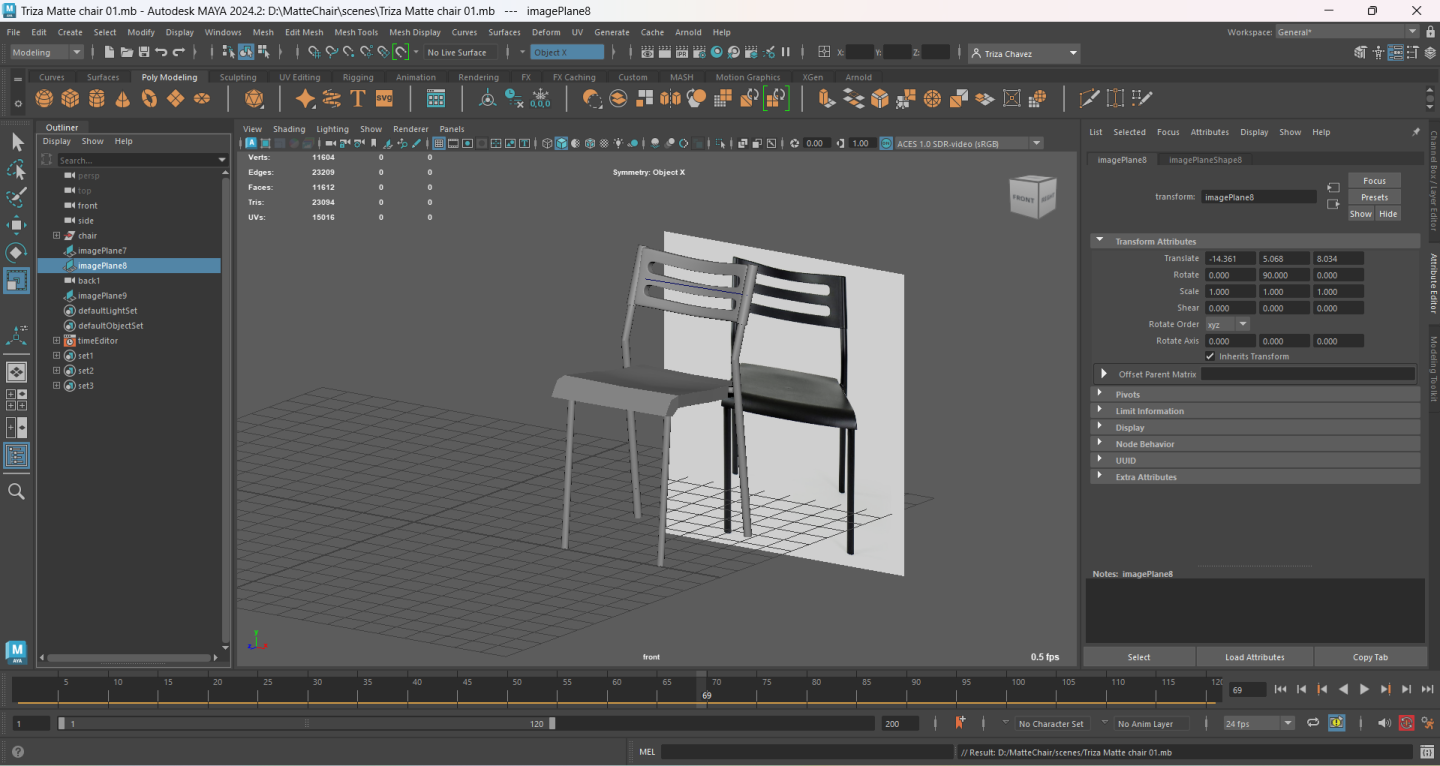Create a Polygon Cylinder from shelf
Viewport: 1440px width, 766px height.
pyautogui.click(x=96, y=98)
